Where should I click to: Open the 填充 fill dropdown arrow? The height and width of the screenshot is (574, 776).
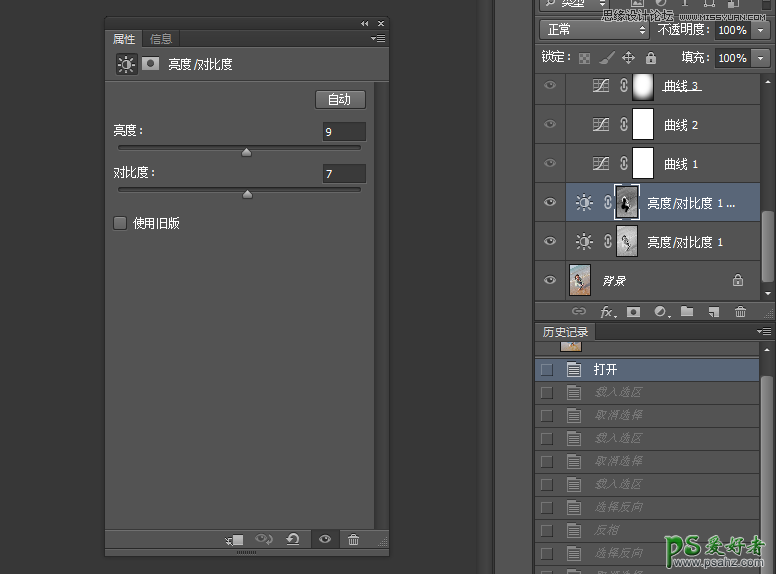coord(761,58)
